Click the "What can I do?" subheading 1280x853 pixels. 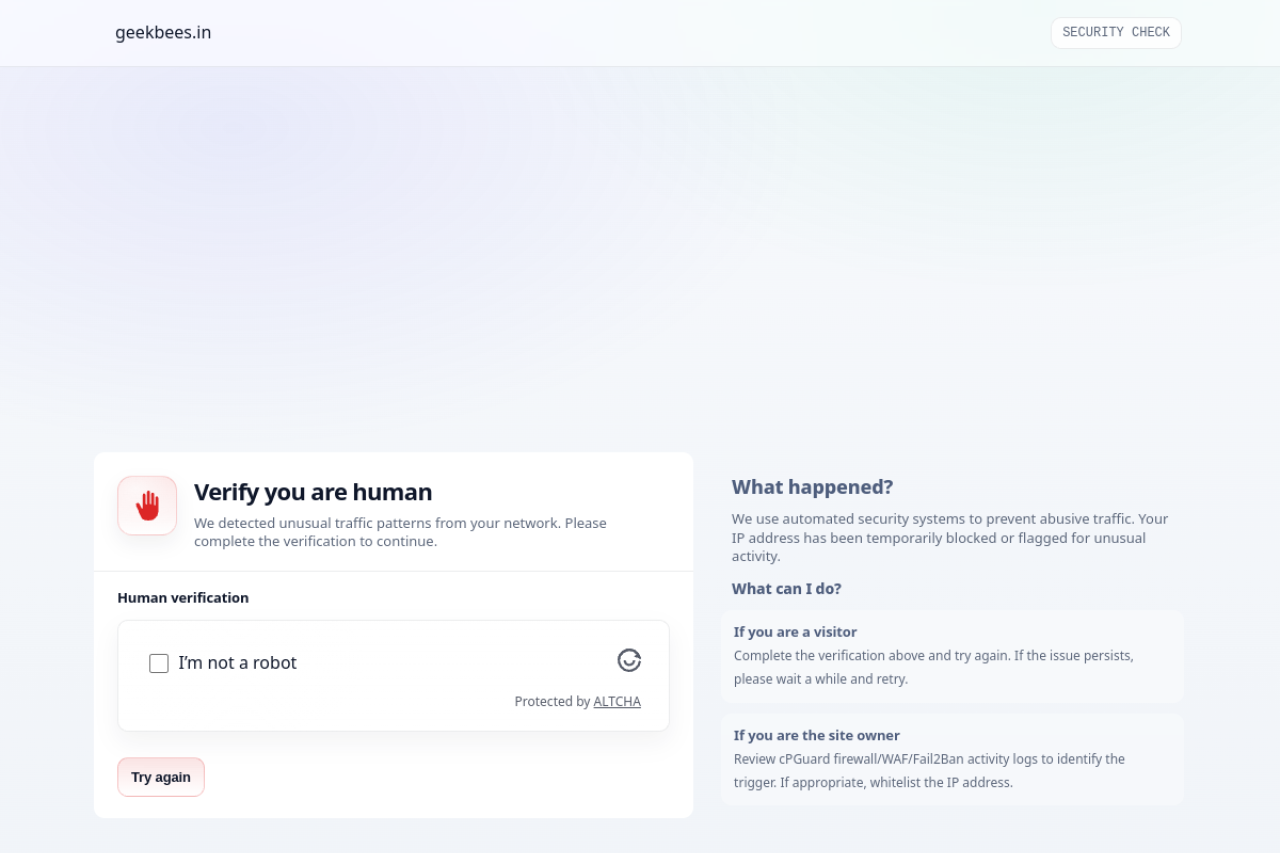[786, 589]
